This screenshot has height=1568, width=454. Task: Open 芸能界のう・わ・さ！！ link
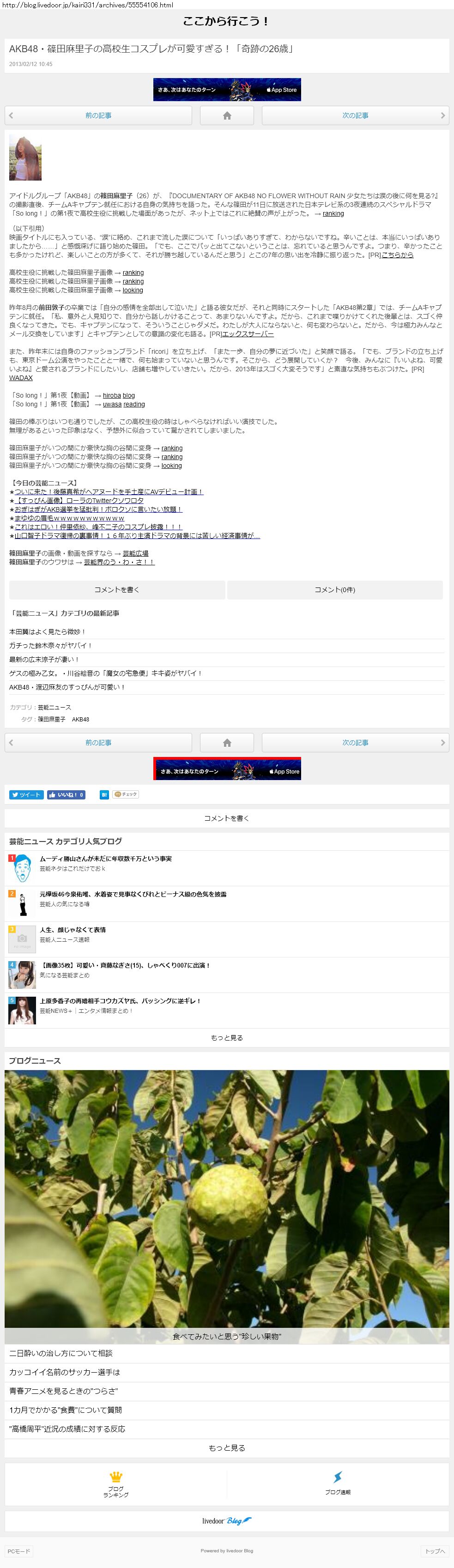point(119,563)
